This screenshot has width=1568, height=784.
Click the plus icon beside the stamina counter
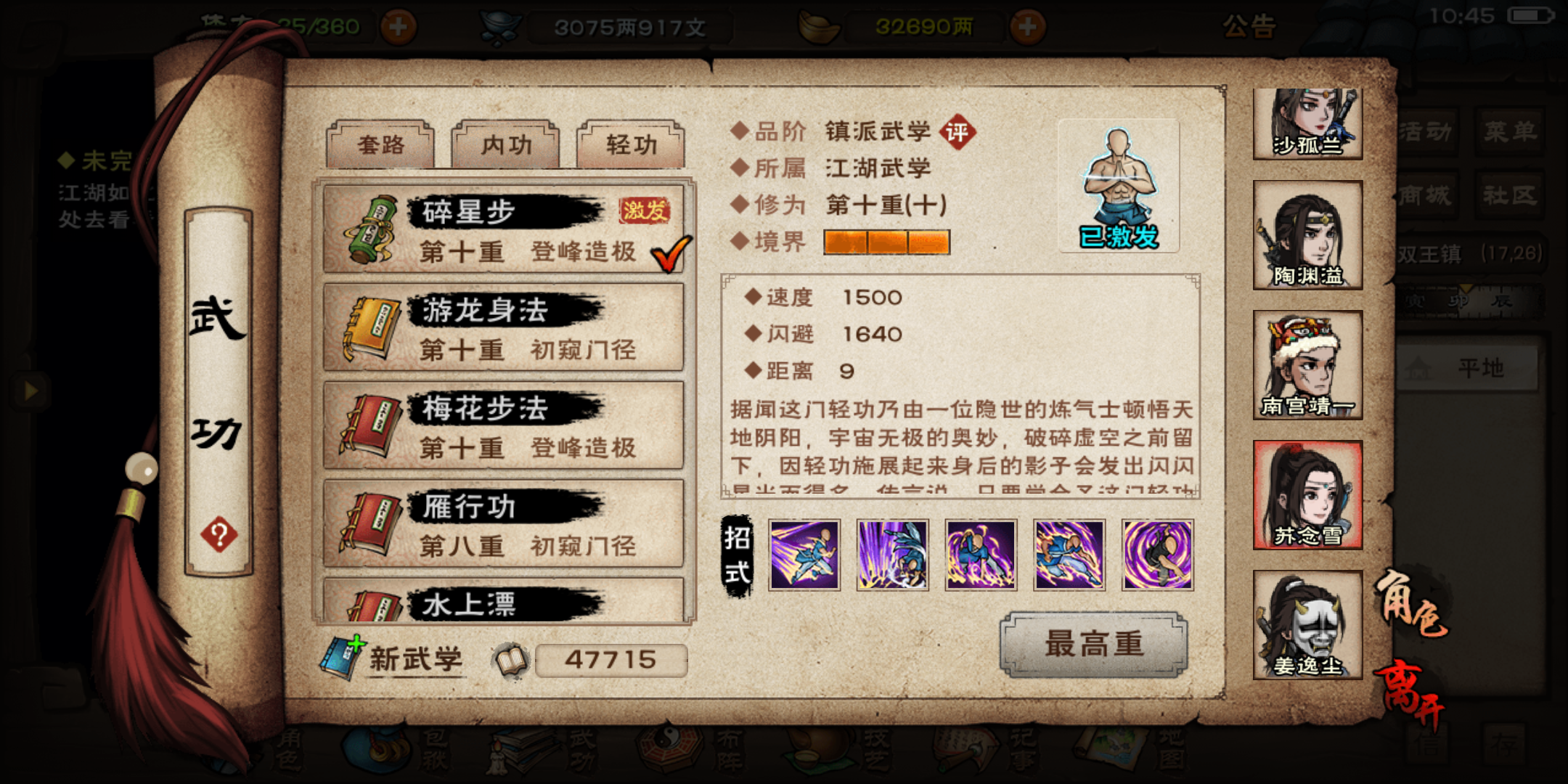pyautogui.click(x=399, y=27)
